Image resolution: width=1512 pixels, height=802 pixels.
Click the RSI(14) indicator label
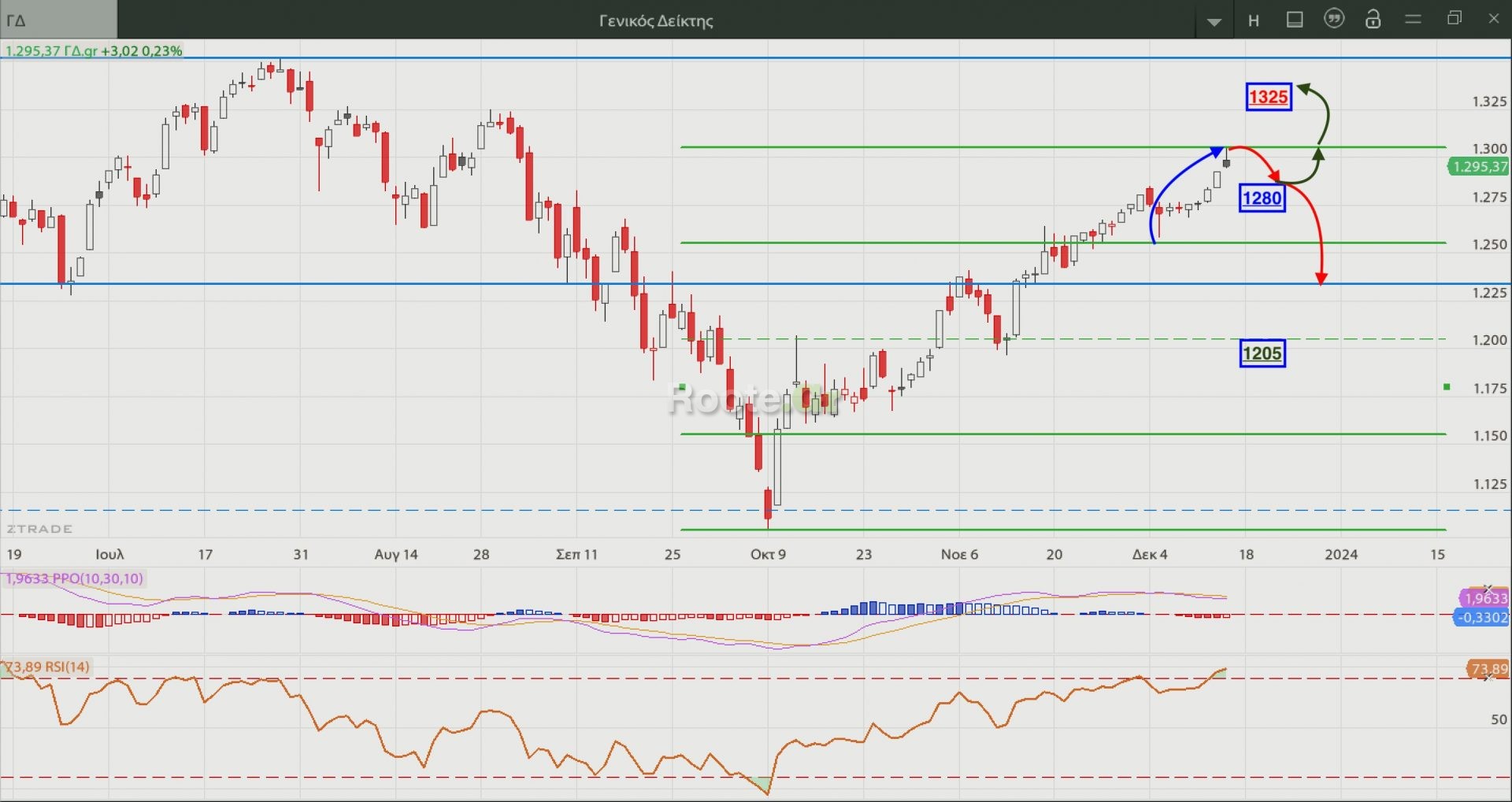(x=47, y=667)
